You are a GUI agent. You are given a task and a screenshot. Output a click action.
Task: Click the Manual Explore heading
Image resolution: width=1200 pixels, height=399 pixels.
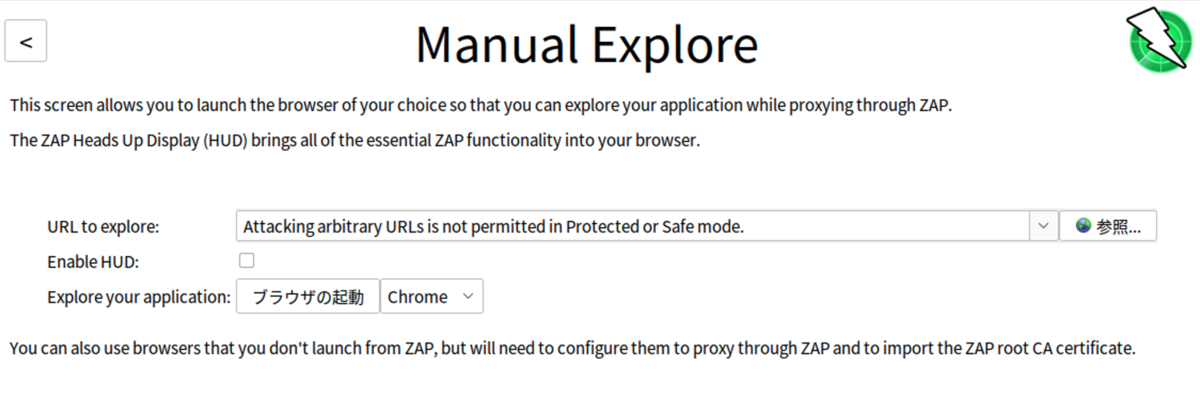pyautogui.click(x=587, y=45)
